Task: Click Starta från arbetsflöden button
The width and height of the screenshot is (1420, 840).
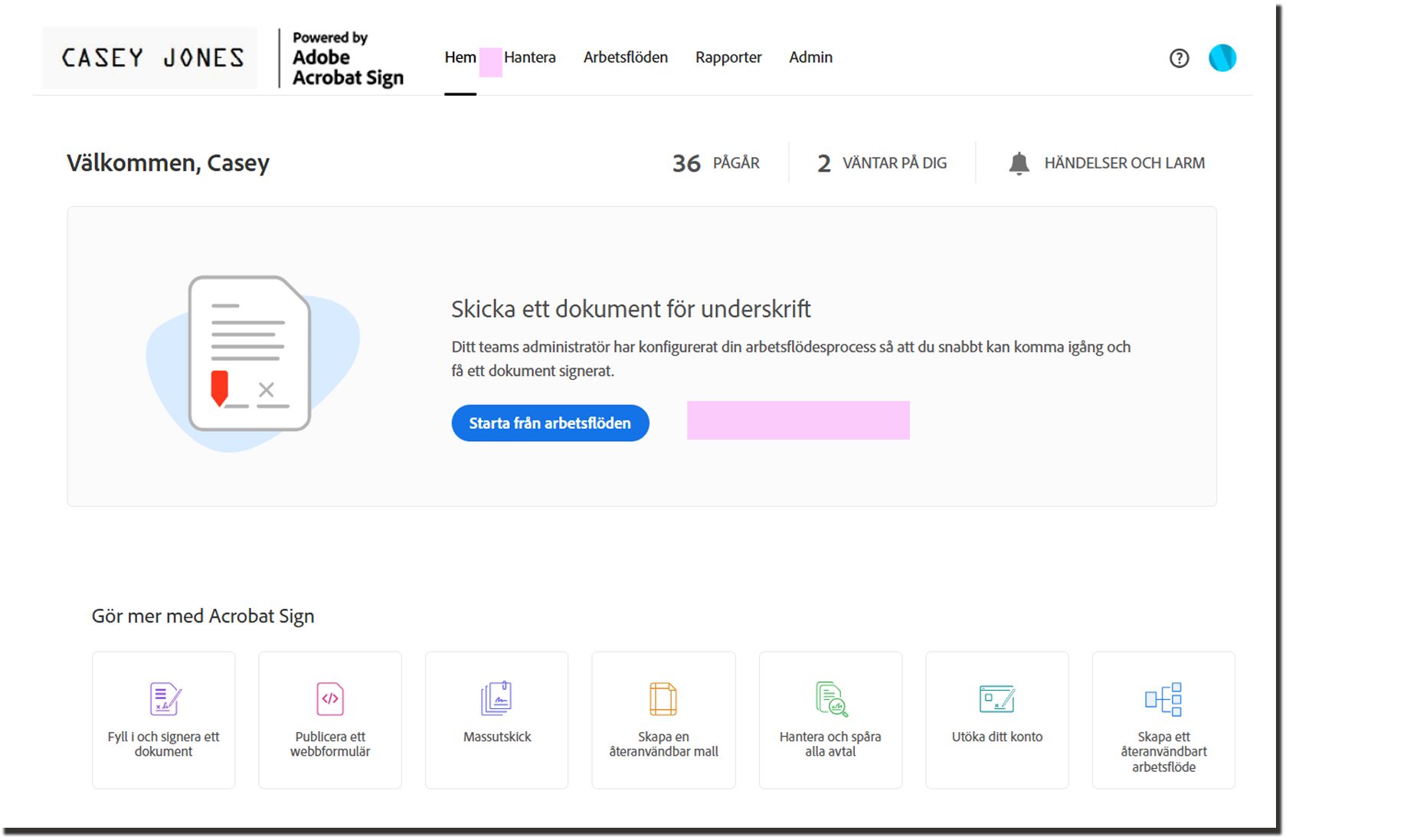Action: 550,423
